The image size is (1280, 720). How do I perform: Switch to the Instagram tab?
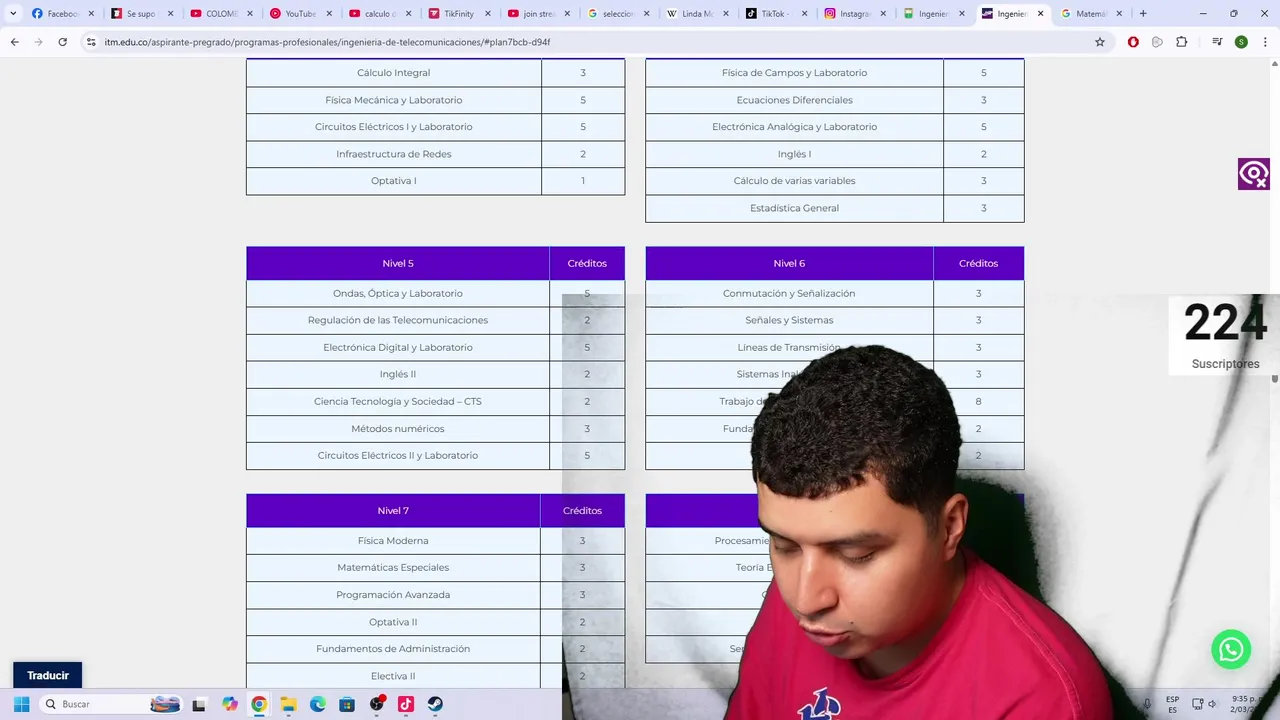coord(855,13)
